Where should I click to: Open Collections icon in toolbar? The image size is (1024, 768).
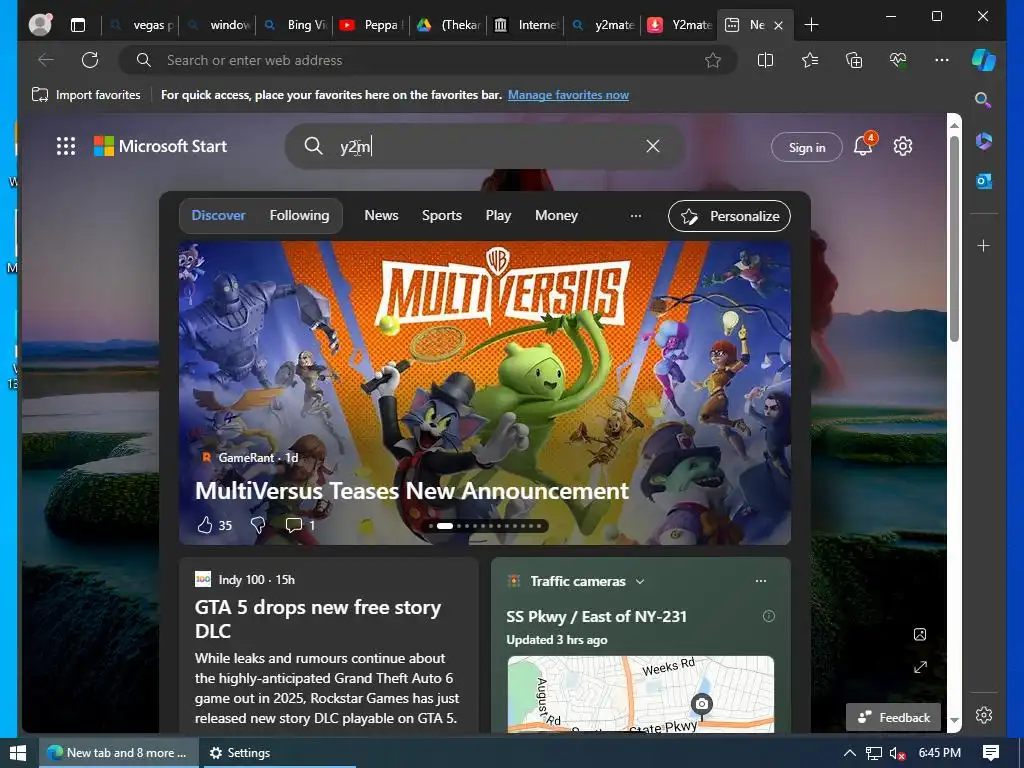[854, 60]
